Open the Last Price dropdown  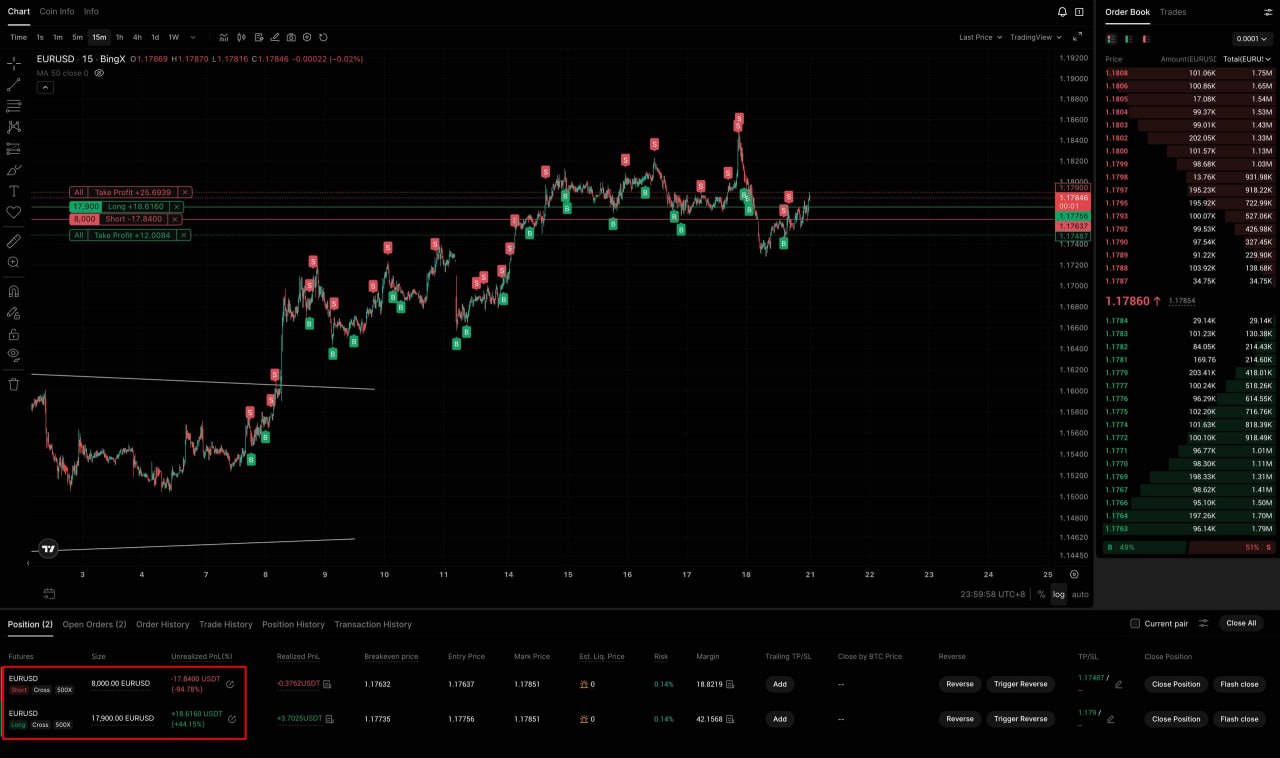(980, 37)
